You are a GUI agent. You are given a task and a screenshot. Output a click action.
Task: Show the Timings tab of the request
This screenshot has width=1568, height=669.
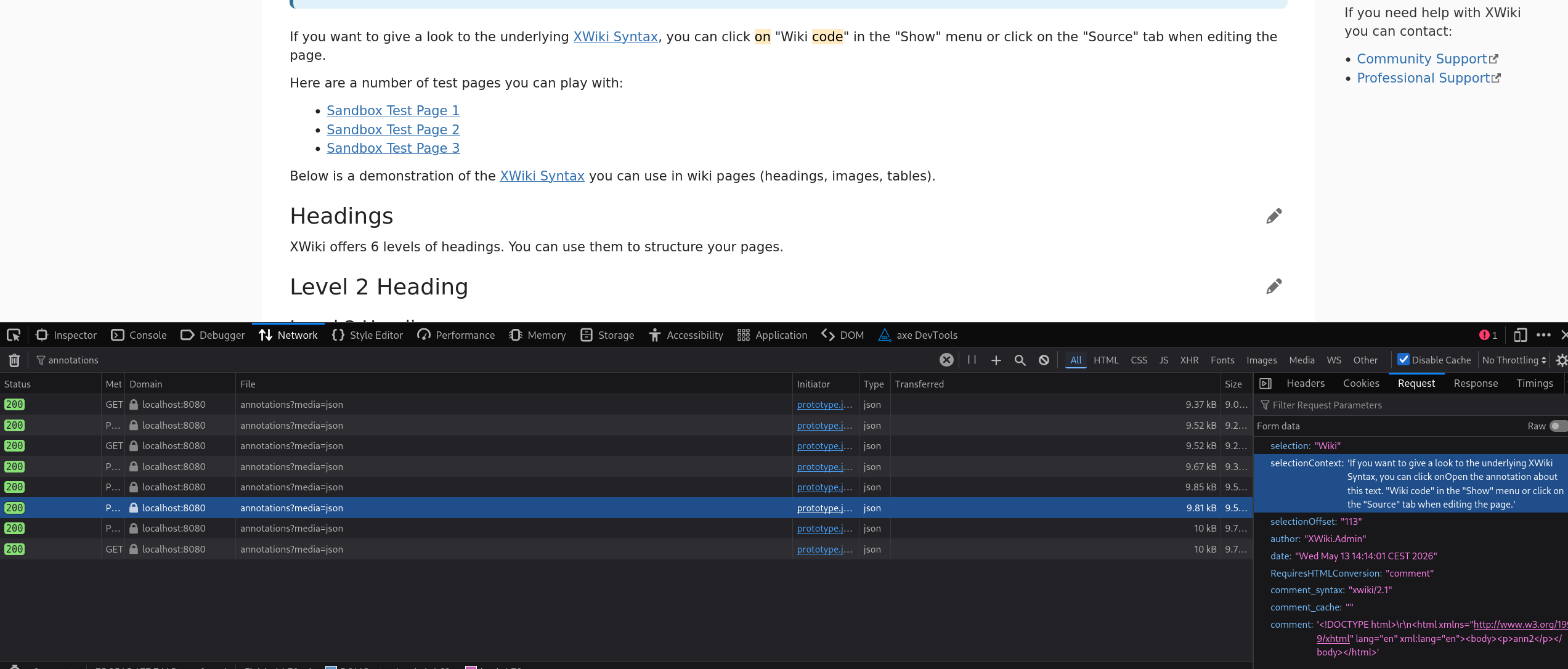coord(1535,383)
